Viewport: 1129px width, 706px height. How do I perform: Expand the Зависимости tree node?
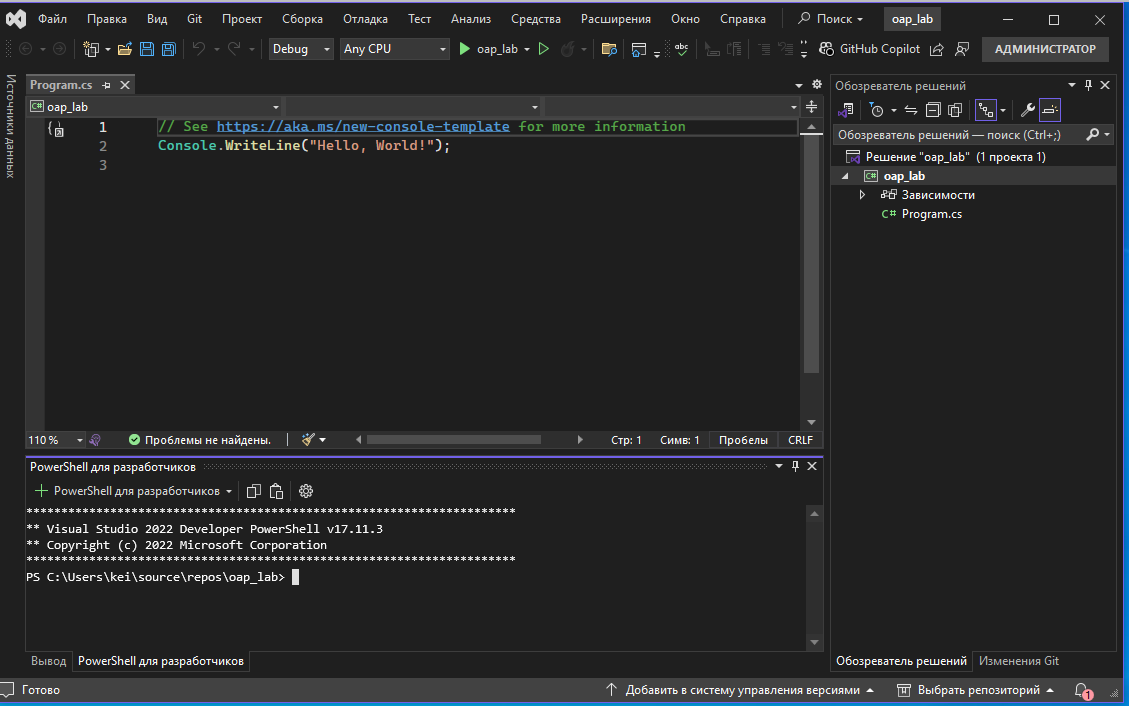coord(863,195)
